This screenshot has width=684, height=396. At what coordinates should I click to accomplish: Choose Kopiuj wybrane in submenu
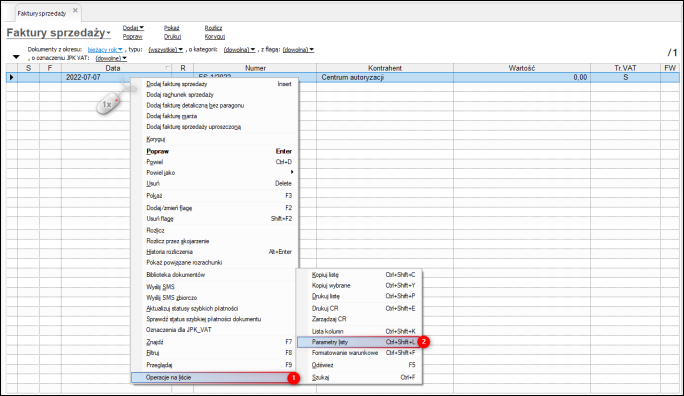tap(359, 286)
